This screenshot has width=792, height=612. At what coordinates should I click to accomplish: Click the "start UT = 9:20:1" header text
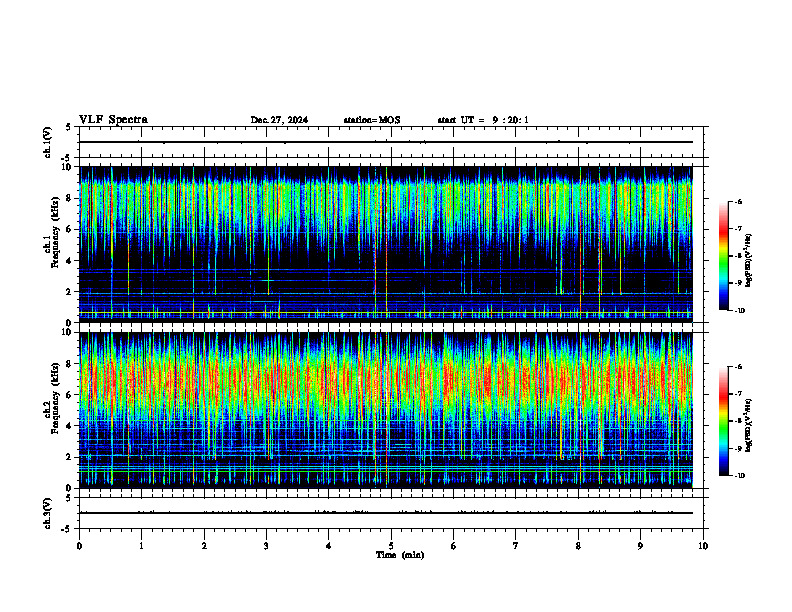(x=483, y=120)
